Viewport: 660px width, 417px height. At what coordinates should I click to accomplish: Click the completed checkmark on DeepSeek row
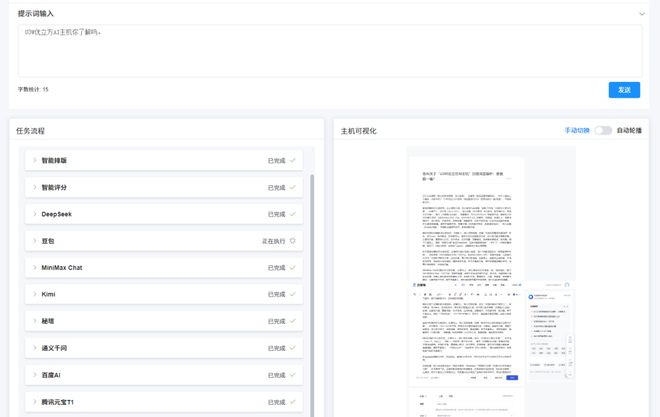pos(293,214)
